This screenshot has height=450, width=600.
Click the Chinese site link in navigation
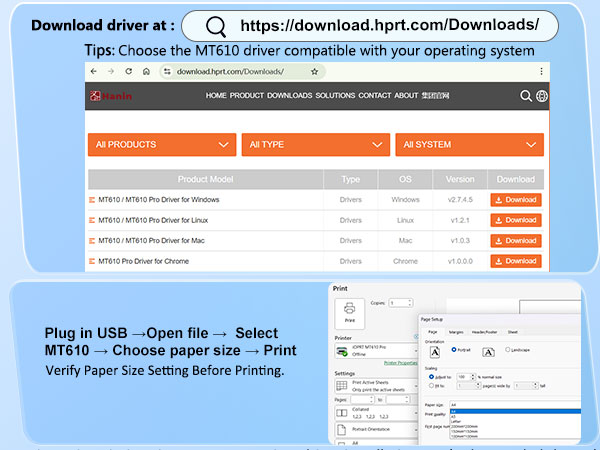pyautogui.click(x=435, y=96)
